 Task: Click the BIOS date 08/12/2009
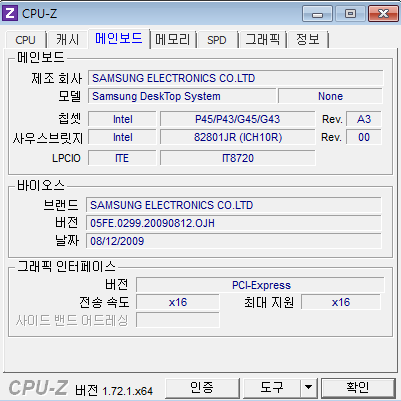click(234, 241)
